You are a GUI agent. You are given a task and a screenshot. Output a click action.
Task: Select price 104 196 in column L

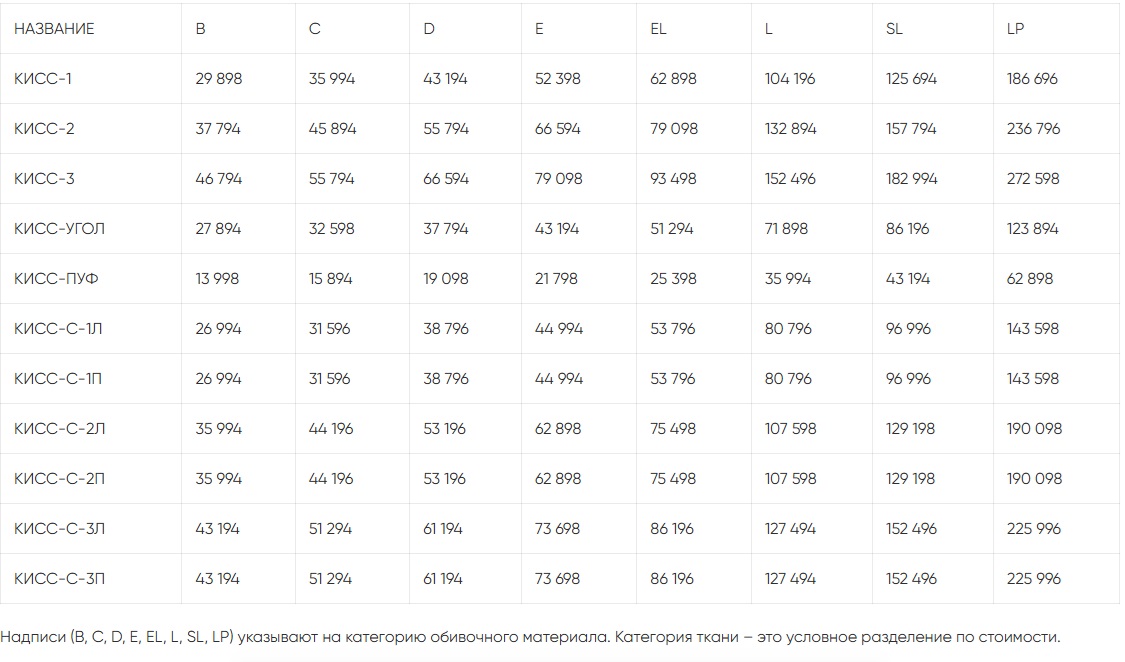pyautogui.click(x=790, y=79)
